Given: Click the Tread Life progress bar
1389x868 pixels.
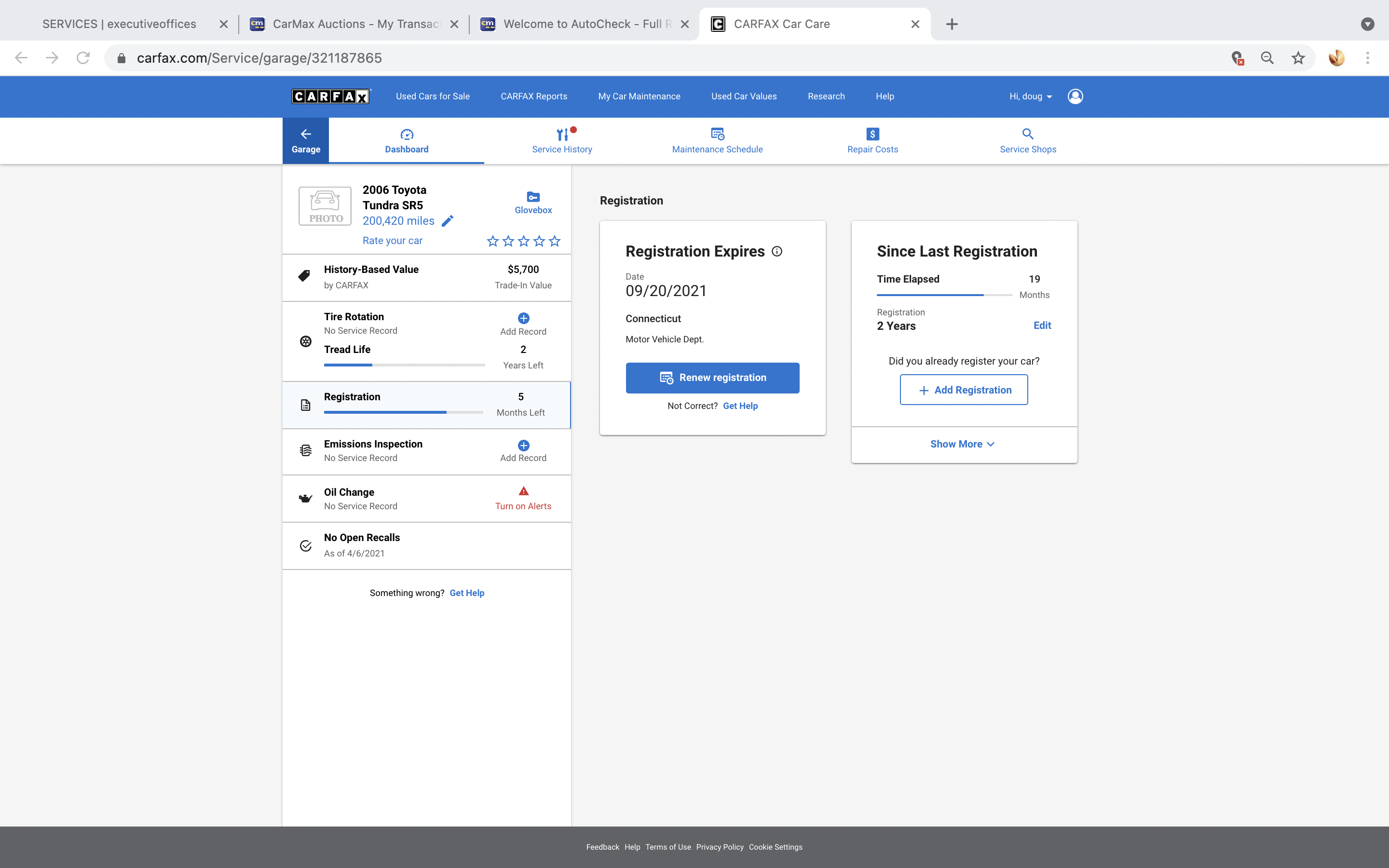Looking at the screenshot, I should [x=405, y=365].
